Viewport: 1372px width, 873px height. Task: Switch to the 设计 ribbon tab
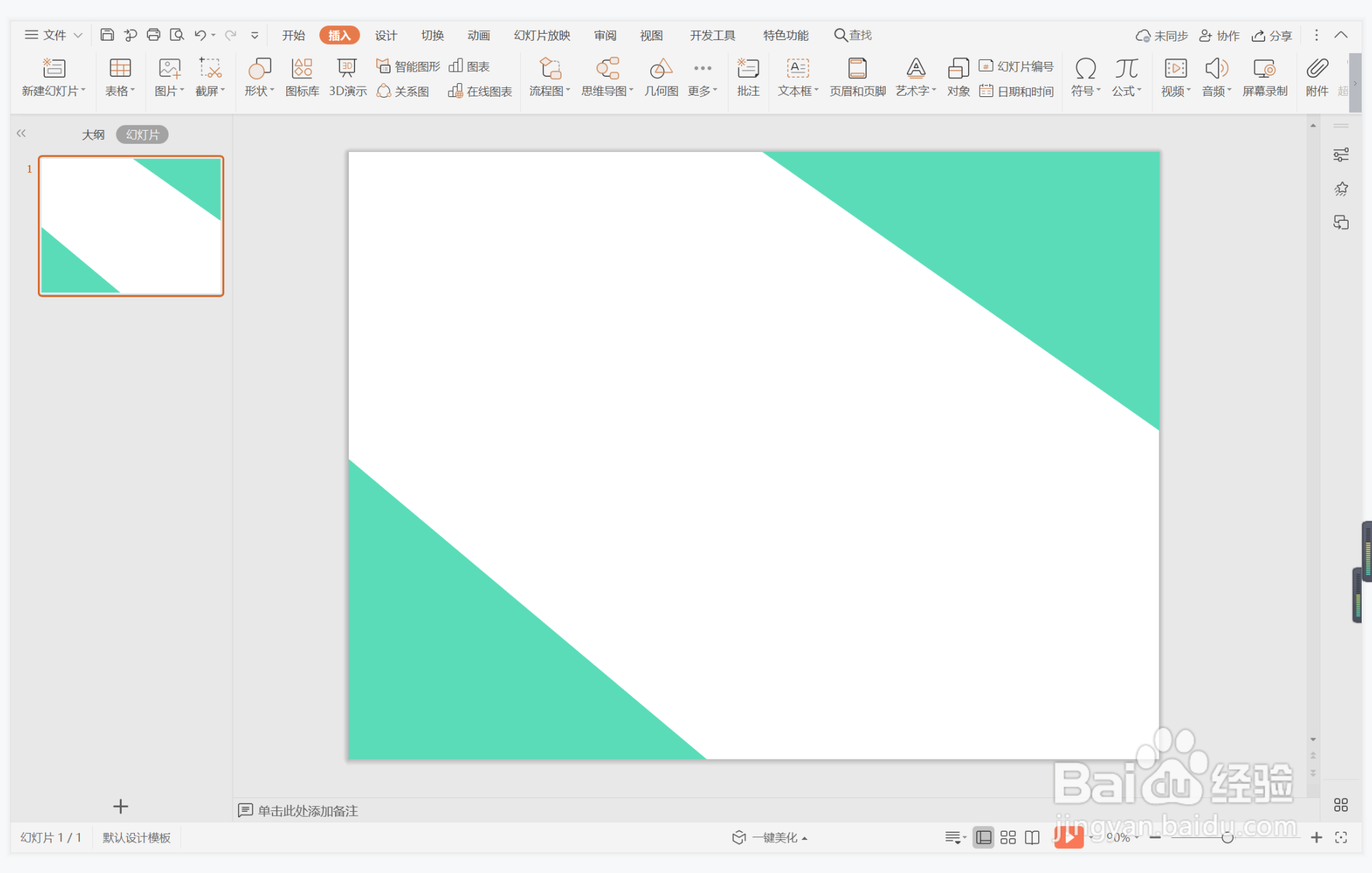point(385,35)
